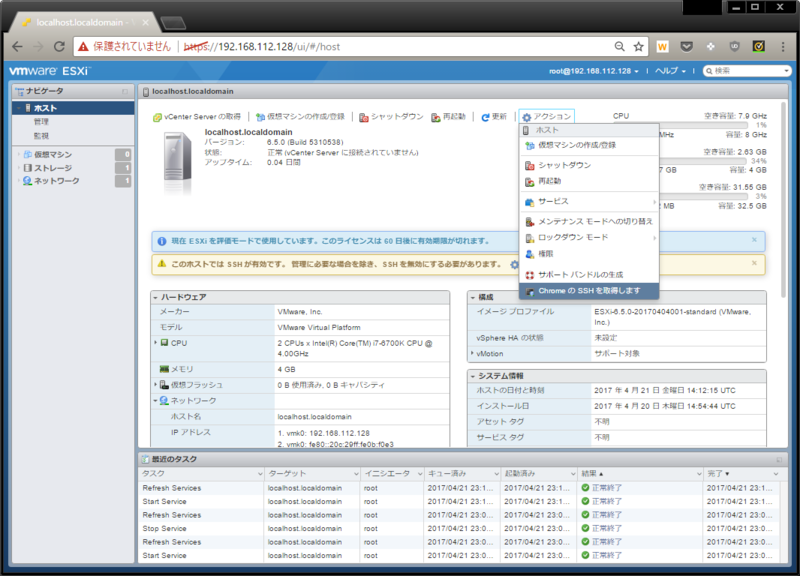Open the Chrome three-dot menu
This screenshot has height=576, width=800.
coord(783,46)
